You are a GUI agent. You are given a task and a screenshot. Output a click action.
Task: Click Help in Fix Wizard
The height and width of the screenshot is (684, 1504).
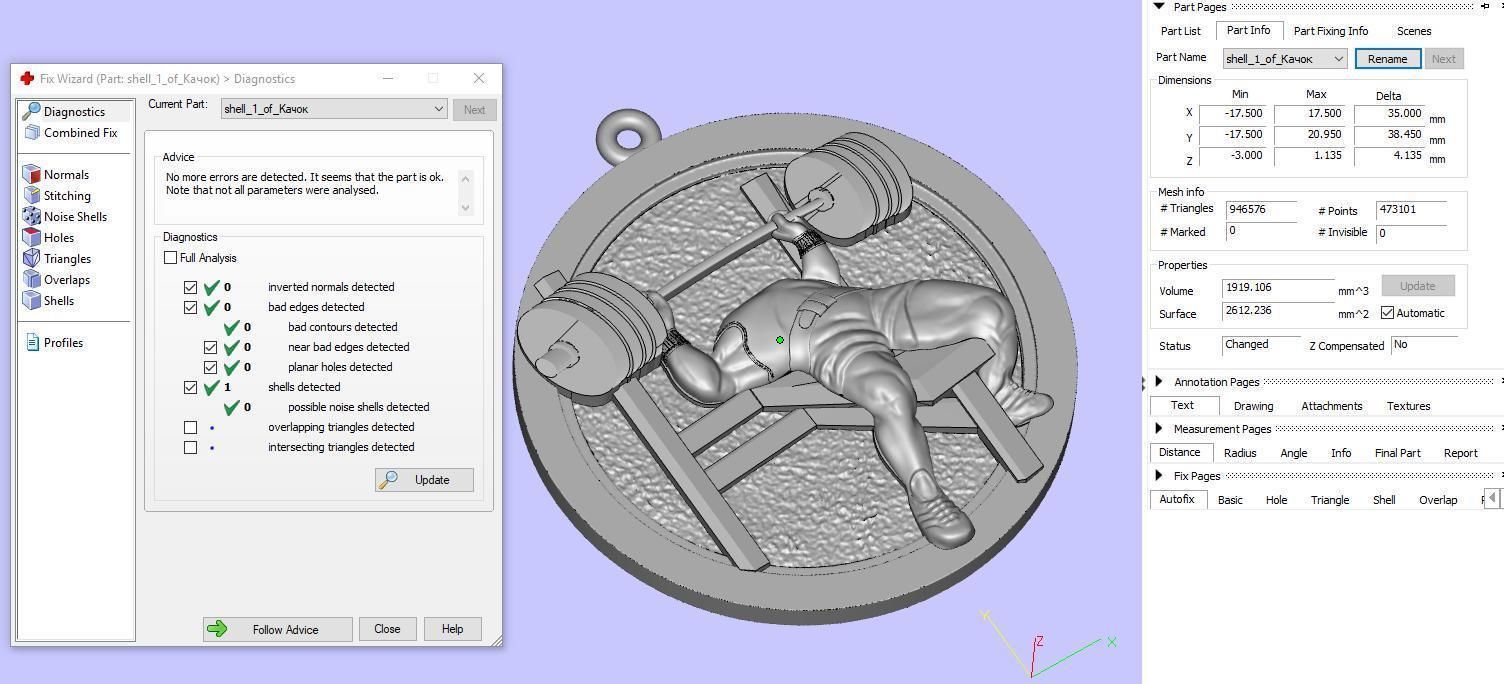point(452,629)
